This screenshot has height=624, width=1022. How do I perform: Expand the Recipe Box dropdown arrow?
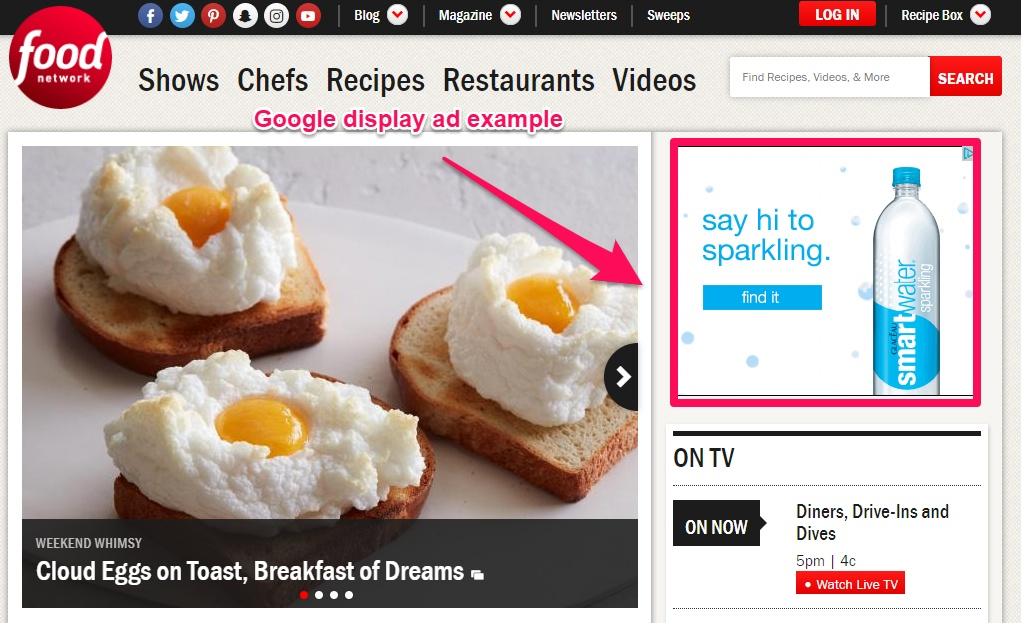[980, 14]
